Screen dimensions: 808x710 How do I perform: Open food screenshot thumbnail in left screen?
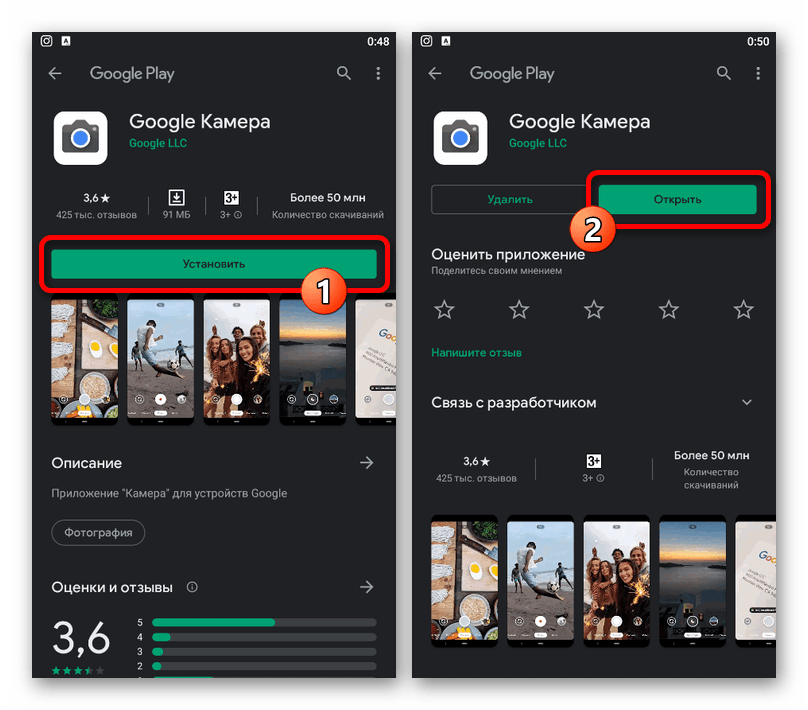pos(85,359)
